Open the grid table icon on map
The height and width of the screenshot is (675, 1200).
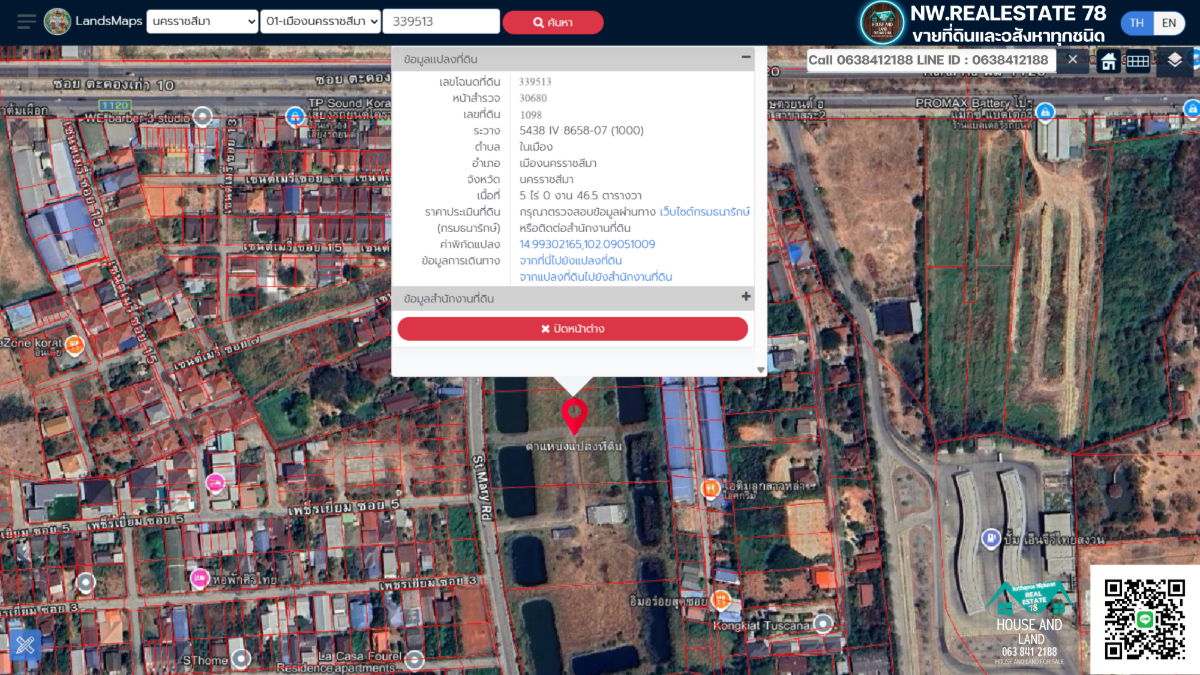point(1138,61)
